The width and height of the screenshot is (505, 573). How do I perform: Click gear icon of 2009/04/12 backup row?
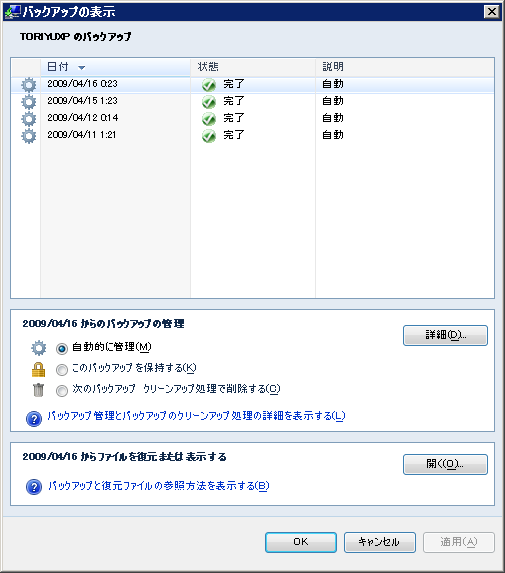pos(29,119)
